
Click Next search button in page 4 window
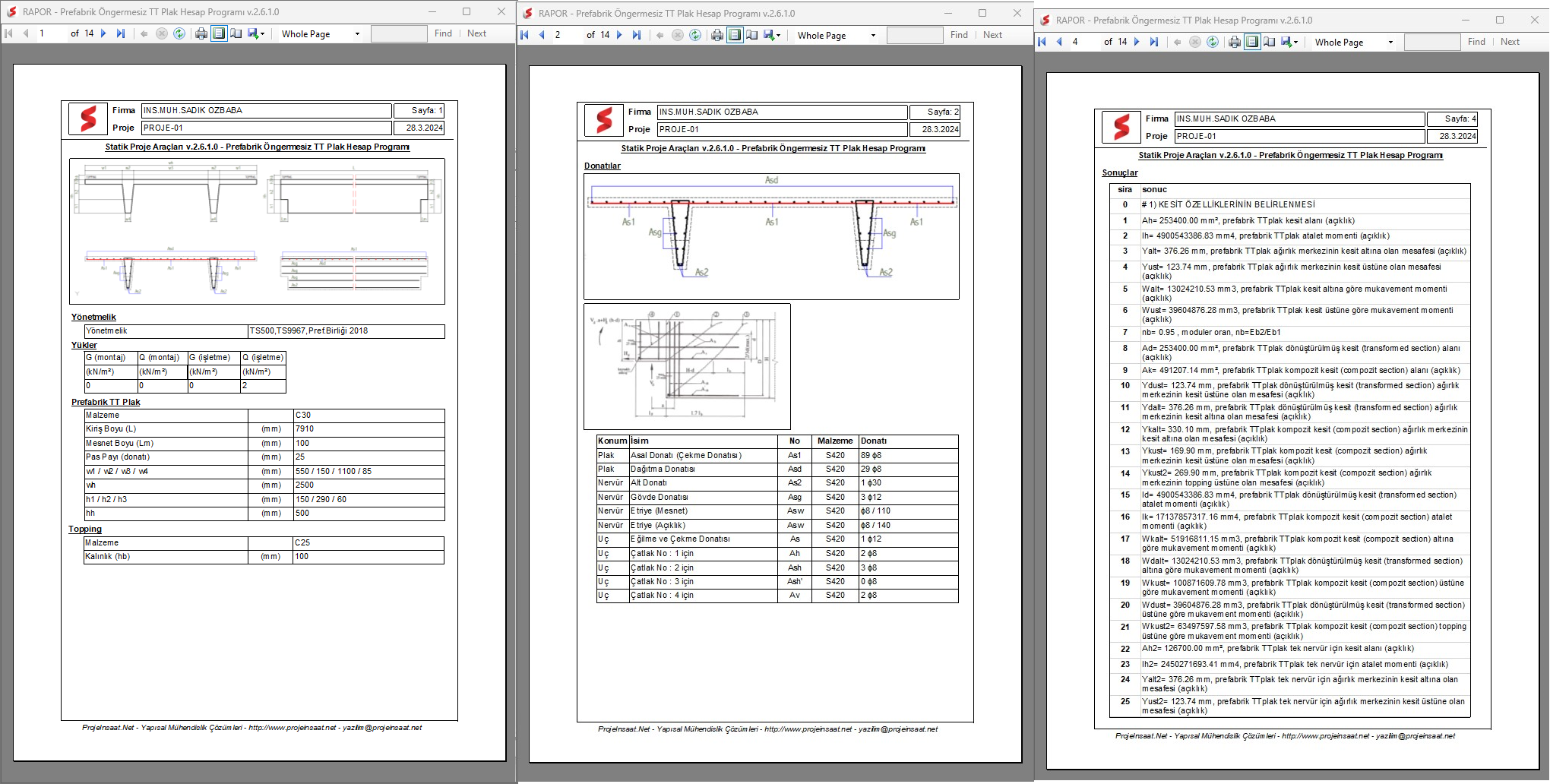tap(1510, 42)
